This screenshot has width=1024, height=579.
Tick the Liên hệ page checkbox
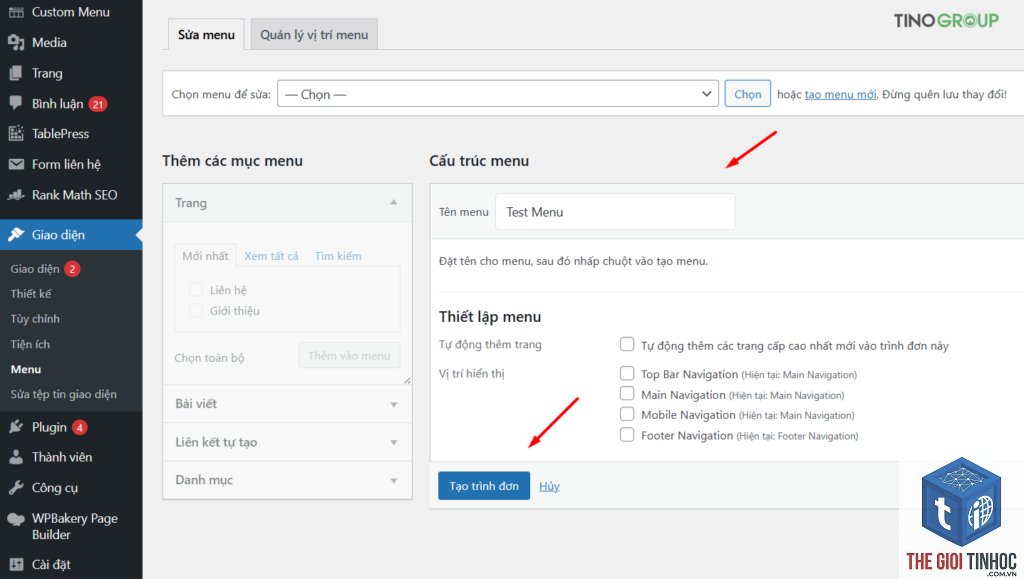coord(195,289)
